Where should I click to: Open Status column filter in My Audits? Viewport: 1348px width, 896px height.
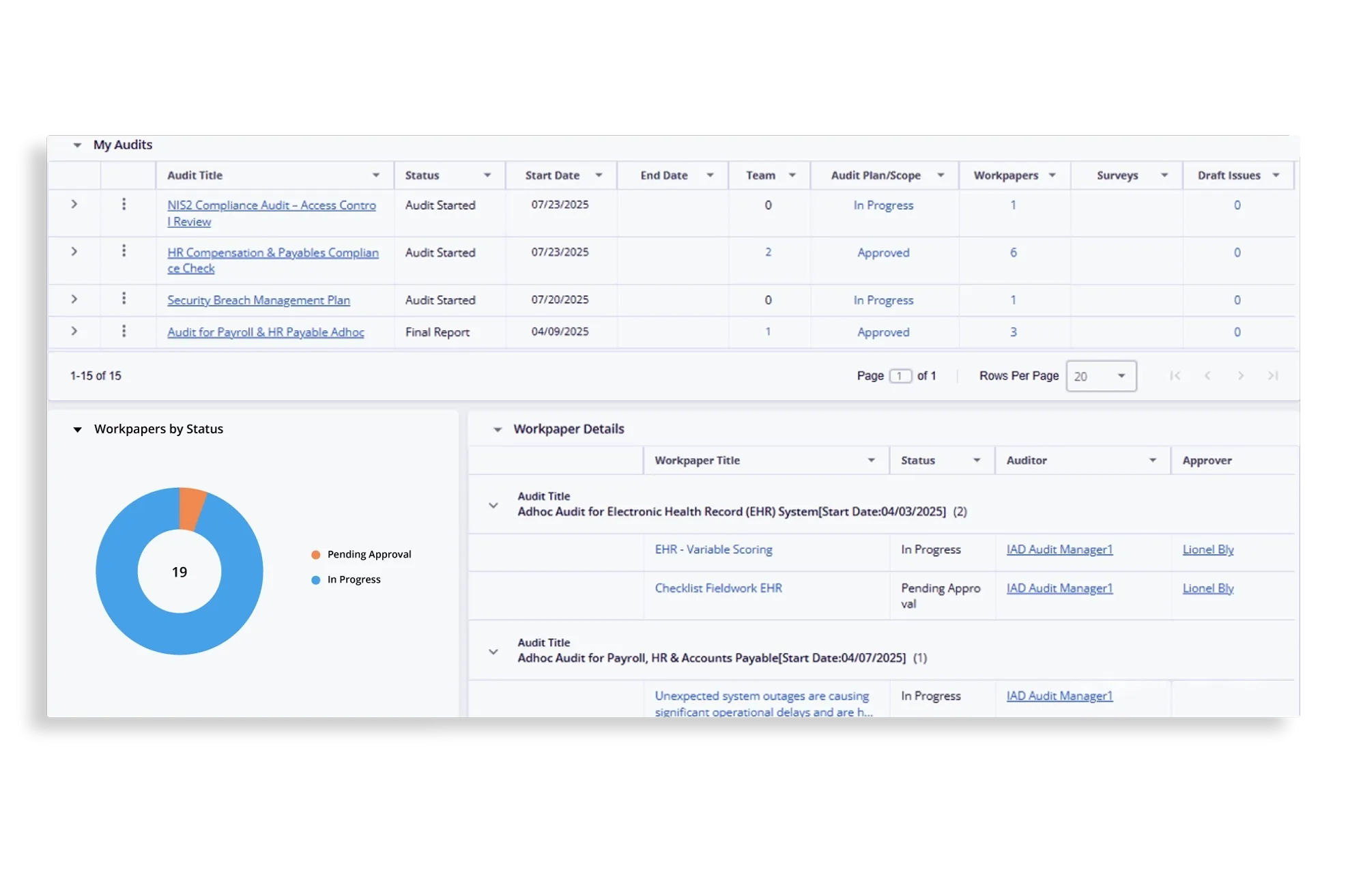pyautogui.click(x=487, y=175)
